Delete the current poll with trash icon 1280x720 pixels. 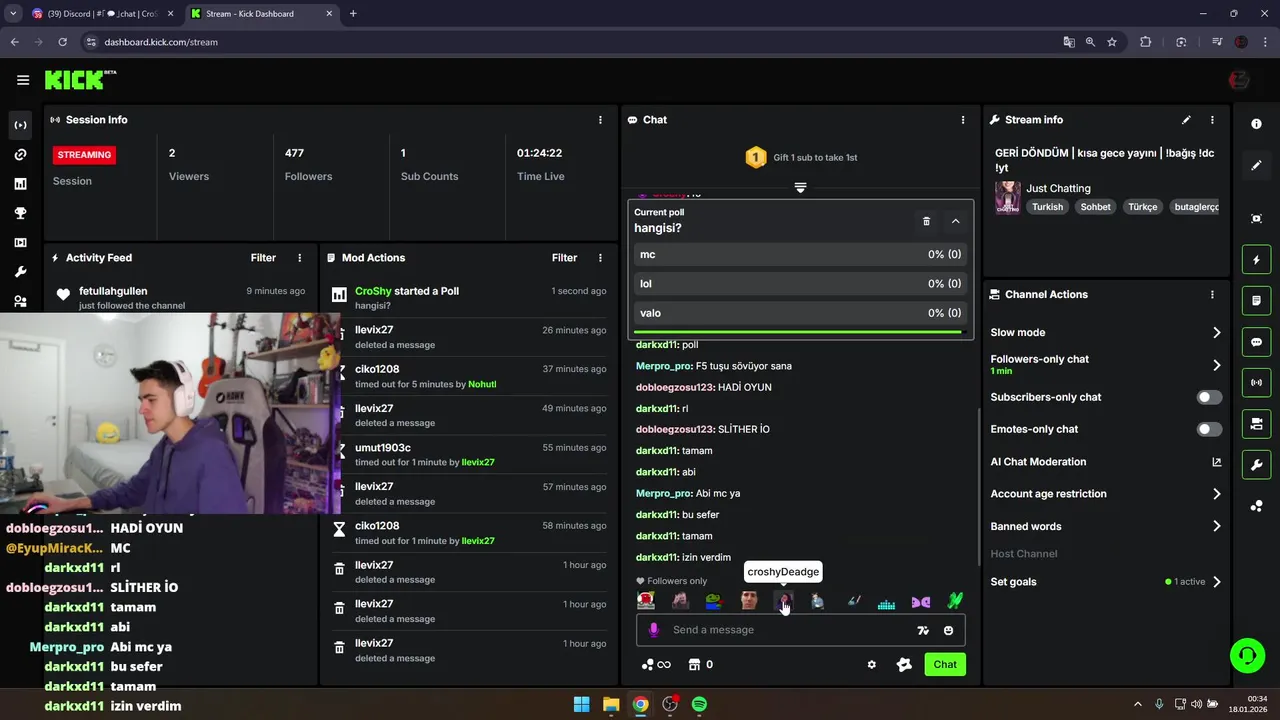926,221
